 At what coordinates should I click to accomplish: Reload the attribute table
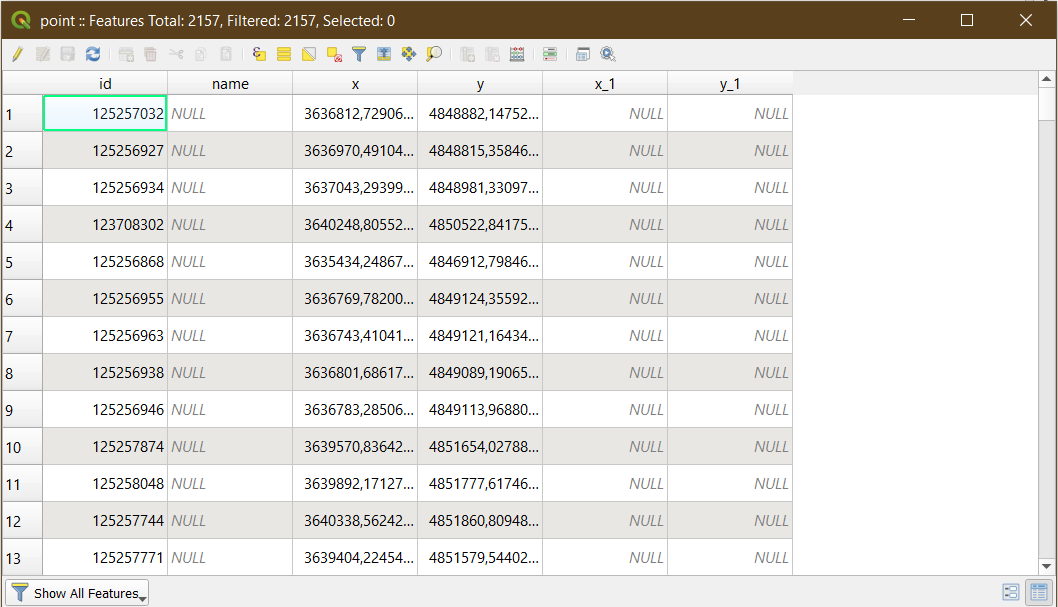pos(92,54)
